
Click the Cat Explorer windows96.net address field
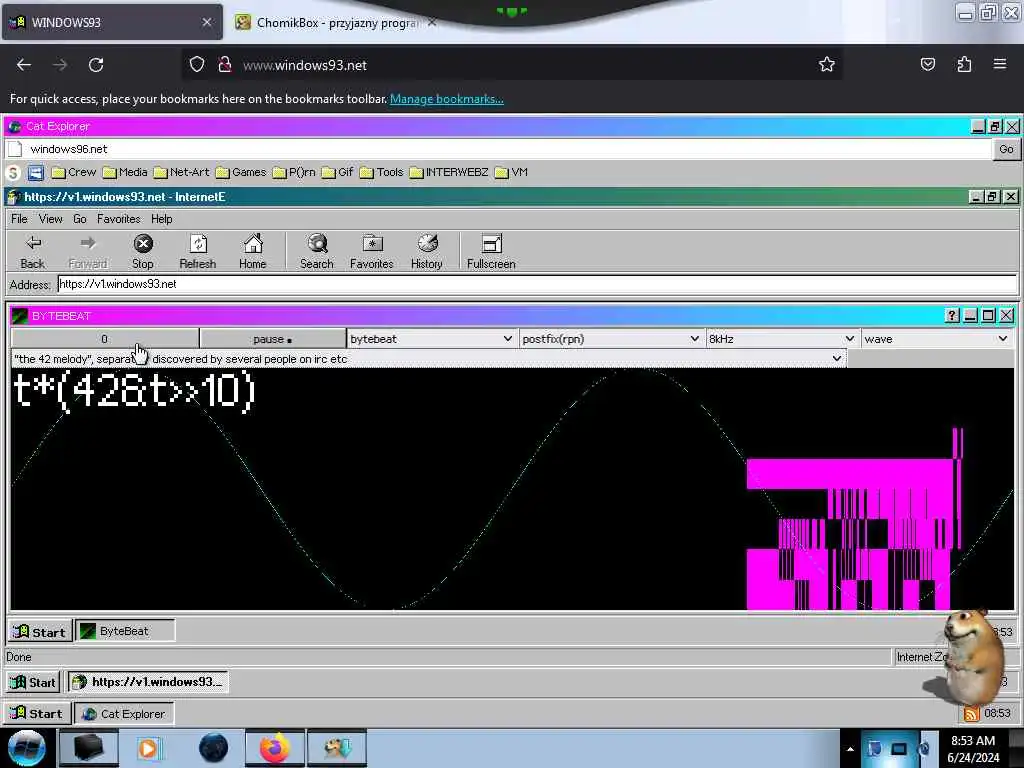500,149
